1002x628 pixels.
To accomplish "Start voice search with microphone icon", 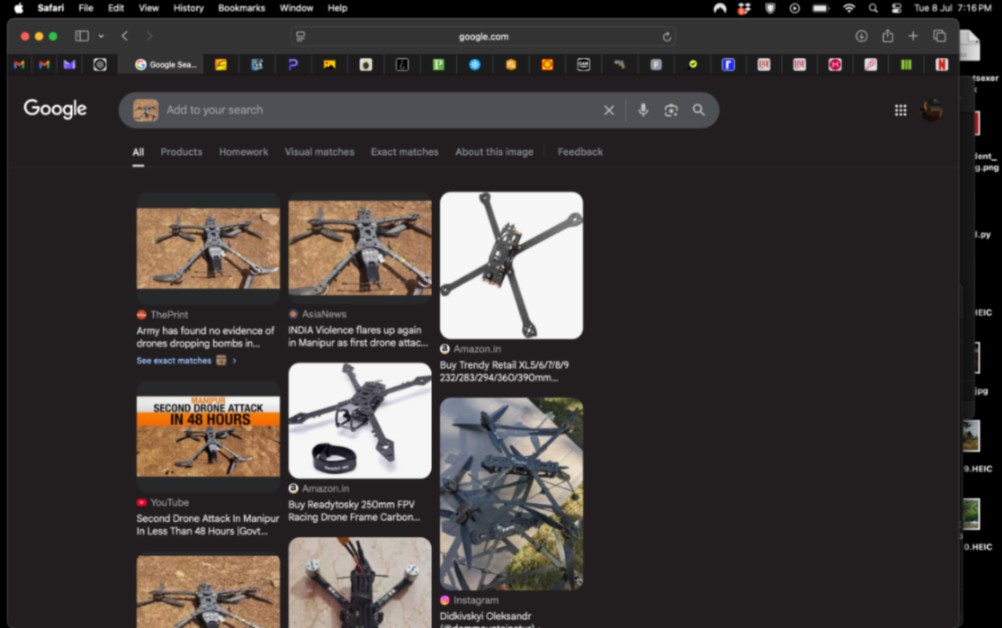I will pos(643,110).
